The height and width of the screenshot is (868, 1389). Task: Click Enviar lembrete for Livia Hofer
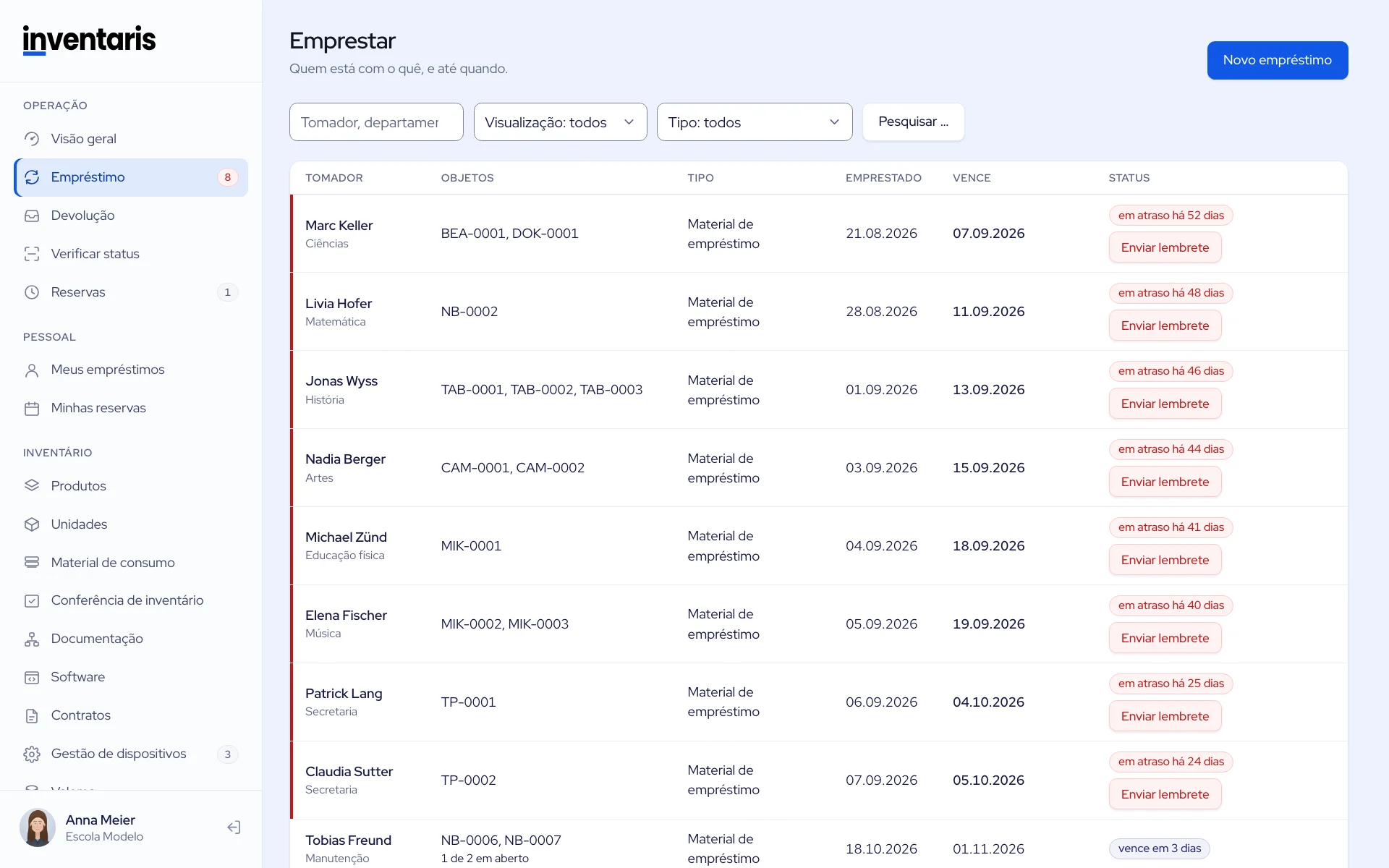1165,325
